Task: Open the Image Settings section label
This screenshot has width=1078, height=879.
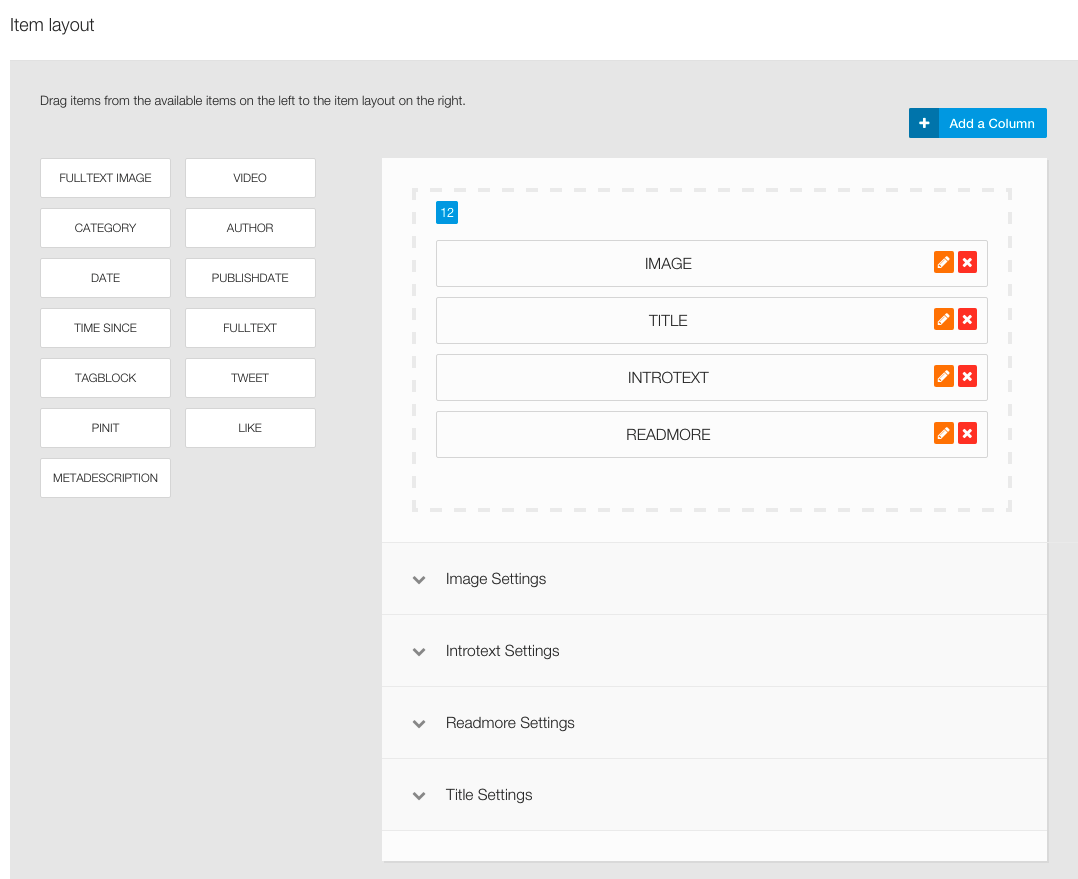Action: pyautogui.click(x=496, y=579)
